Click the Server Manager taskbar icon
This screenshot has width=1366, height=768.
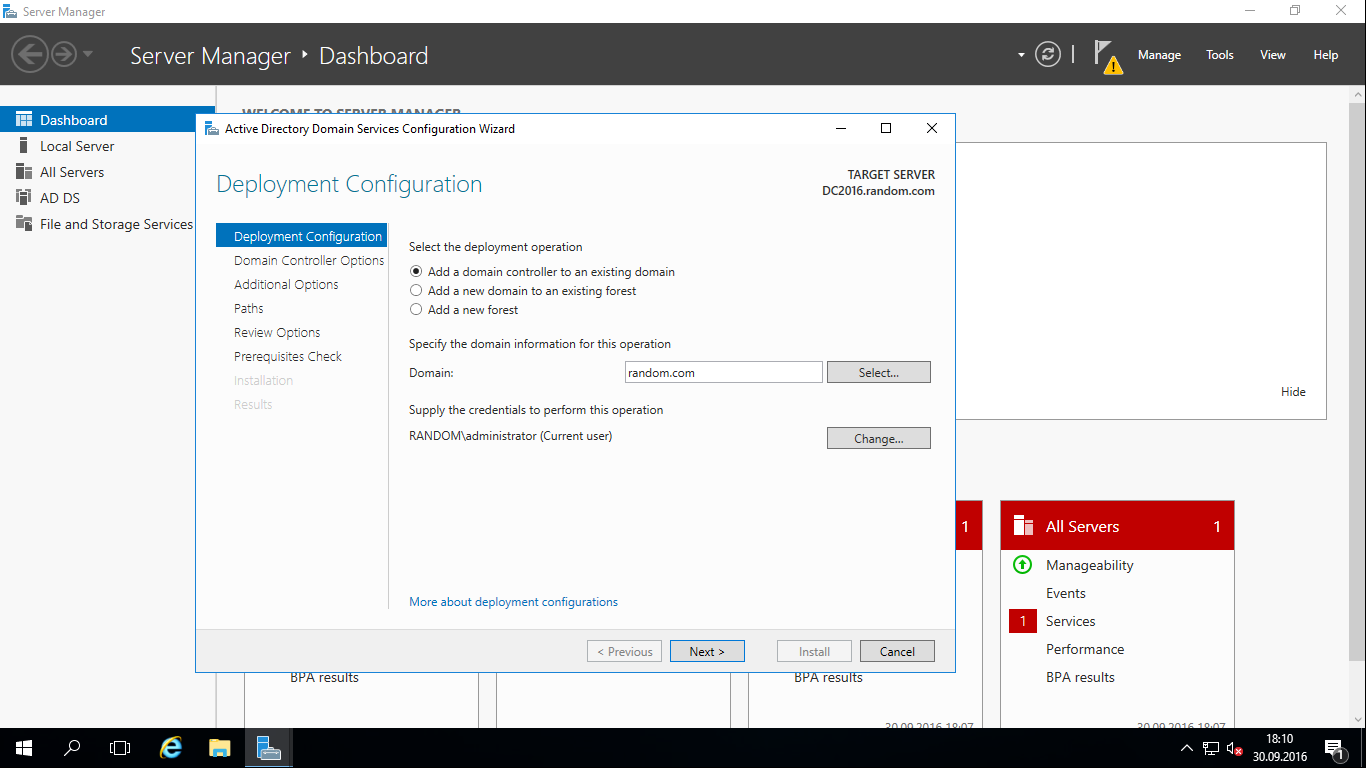[x=268, y=748]
